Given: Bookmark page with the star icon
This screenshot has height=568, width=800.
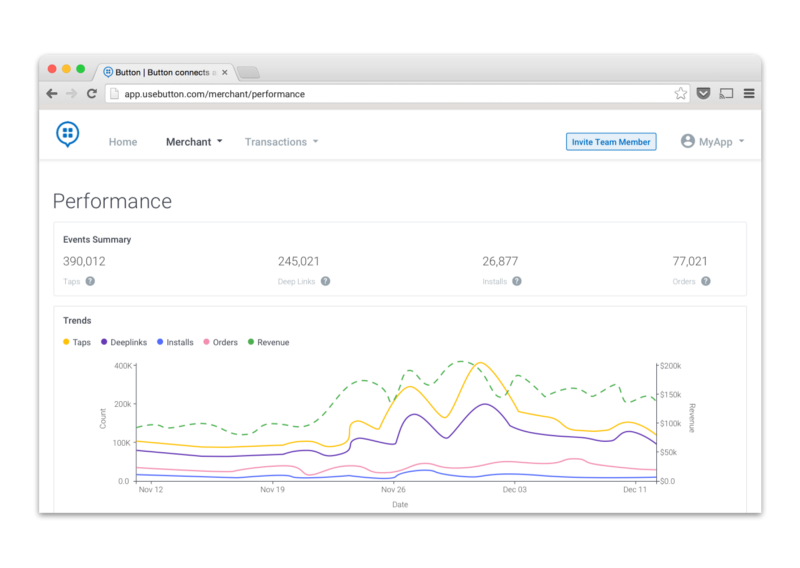Looking at the screenshot, I should (x=680, y=94).
